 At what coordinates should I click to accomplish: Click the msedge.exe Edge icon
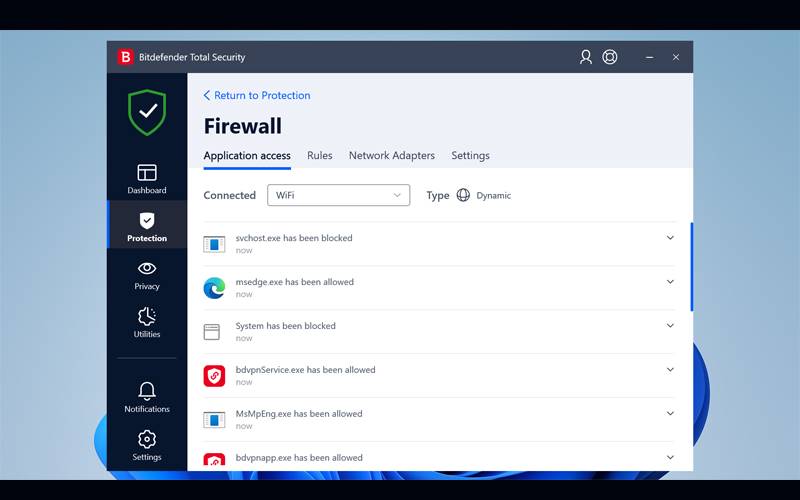click(x=214, y=288)
